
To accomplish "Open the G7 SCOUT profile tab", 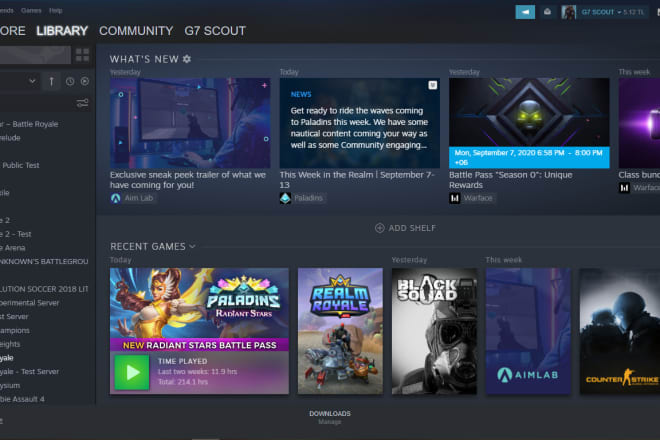I will (215, 31).
